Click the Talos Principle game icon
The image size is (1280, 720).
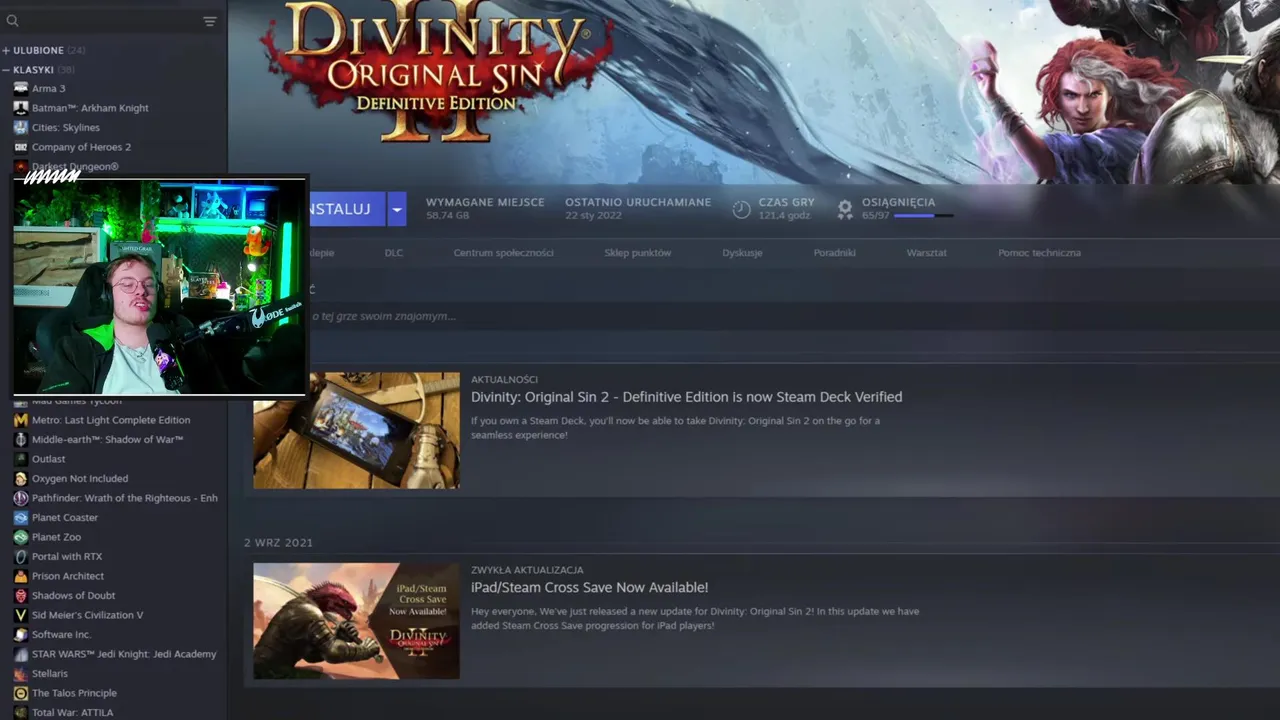[21, 693]
